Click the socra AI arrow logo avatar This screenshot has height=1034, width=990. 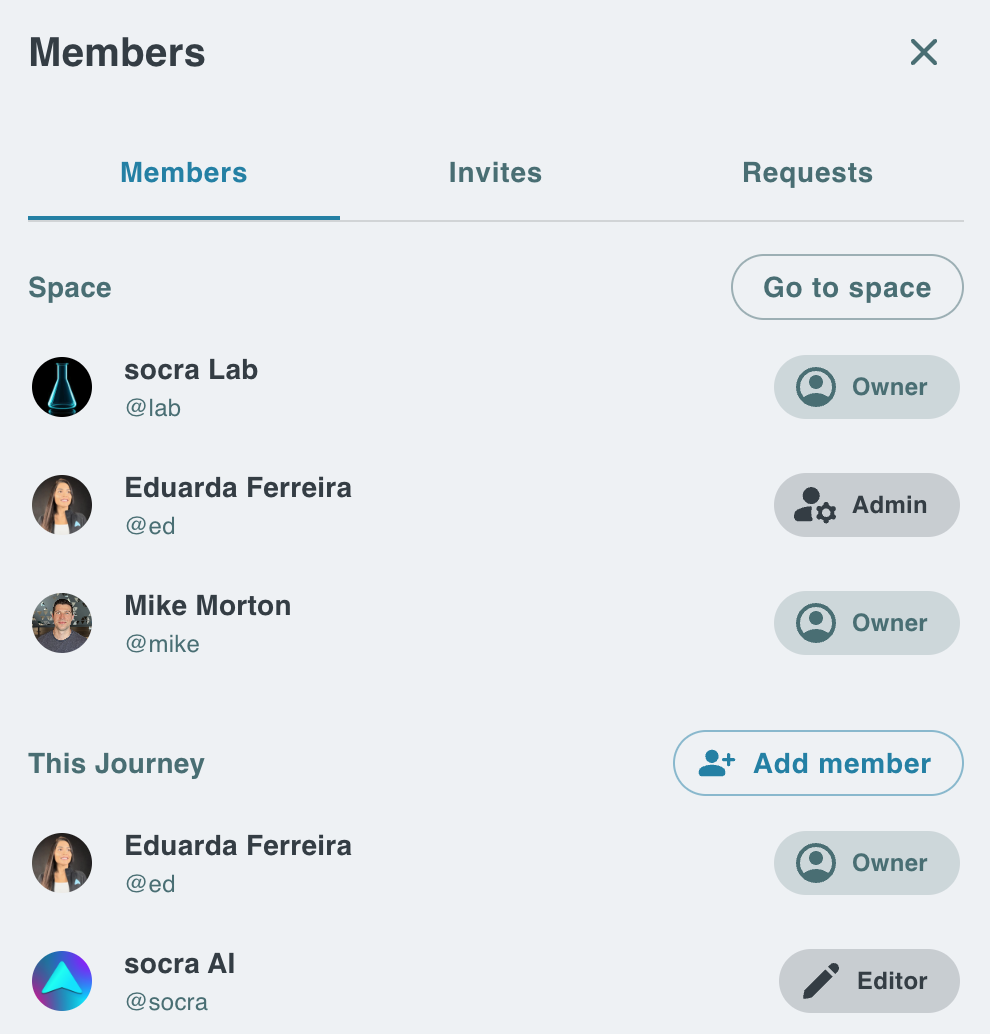click(62, 981)
